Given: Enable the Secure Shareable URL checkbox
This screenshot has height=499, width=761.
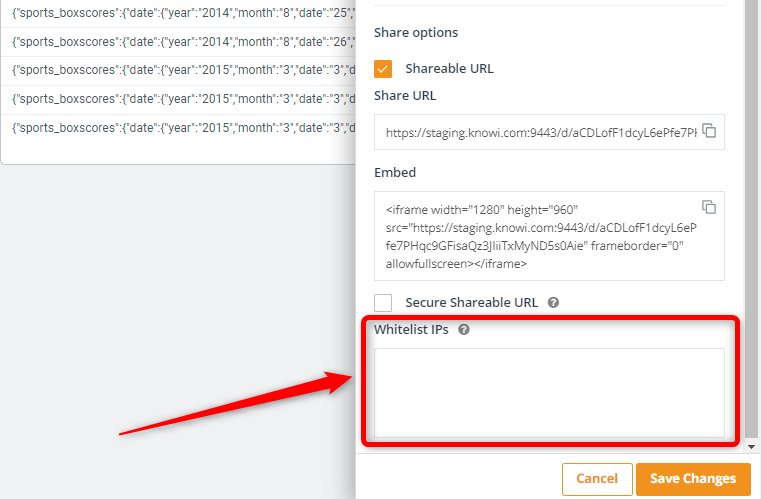Looking at the screenshot, I should coord(384,302).
